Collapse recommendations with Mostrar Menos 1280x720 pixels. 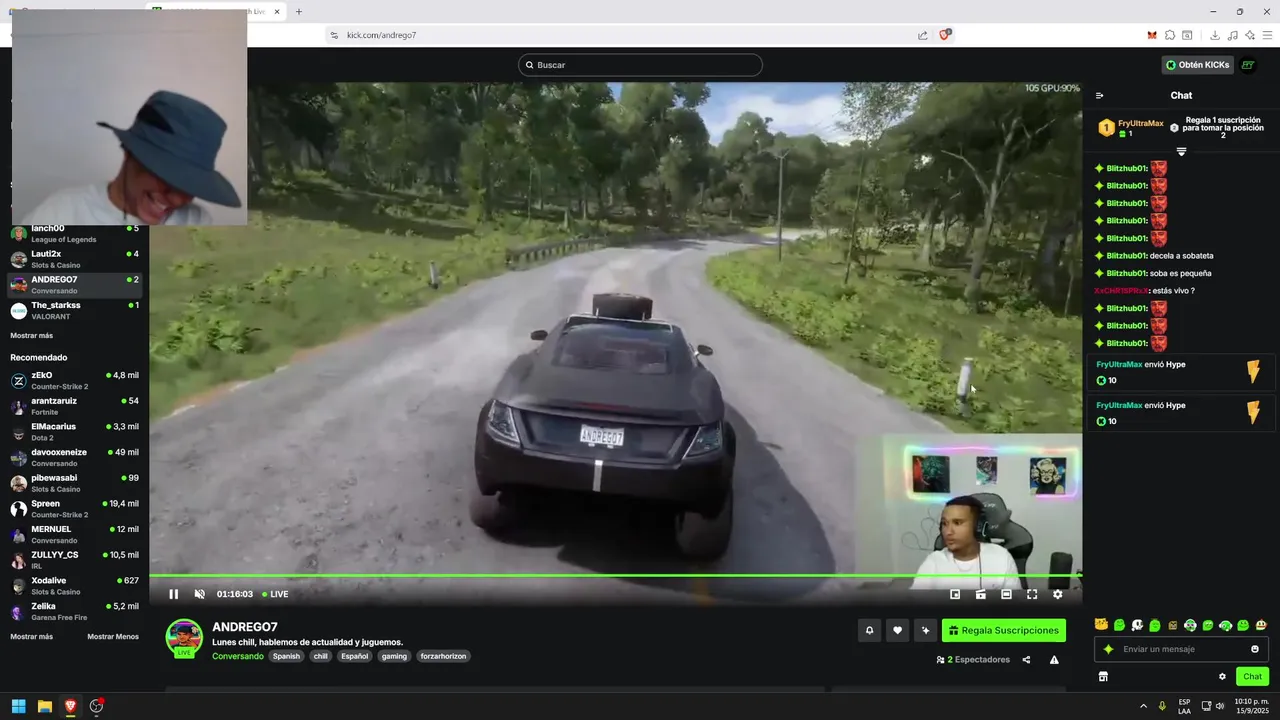point(113,637)
